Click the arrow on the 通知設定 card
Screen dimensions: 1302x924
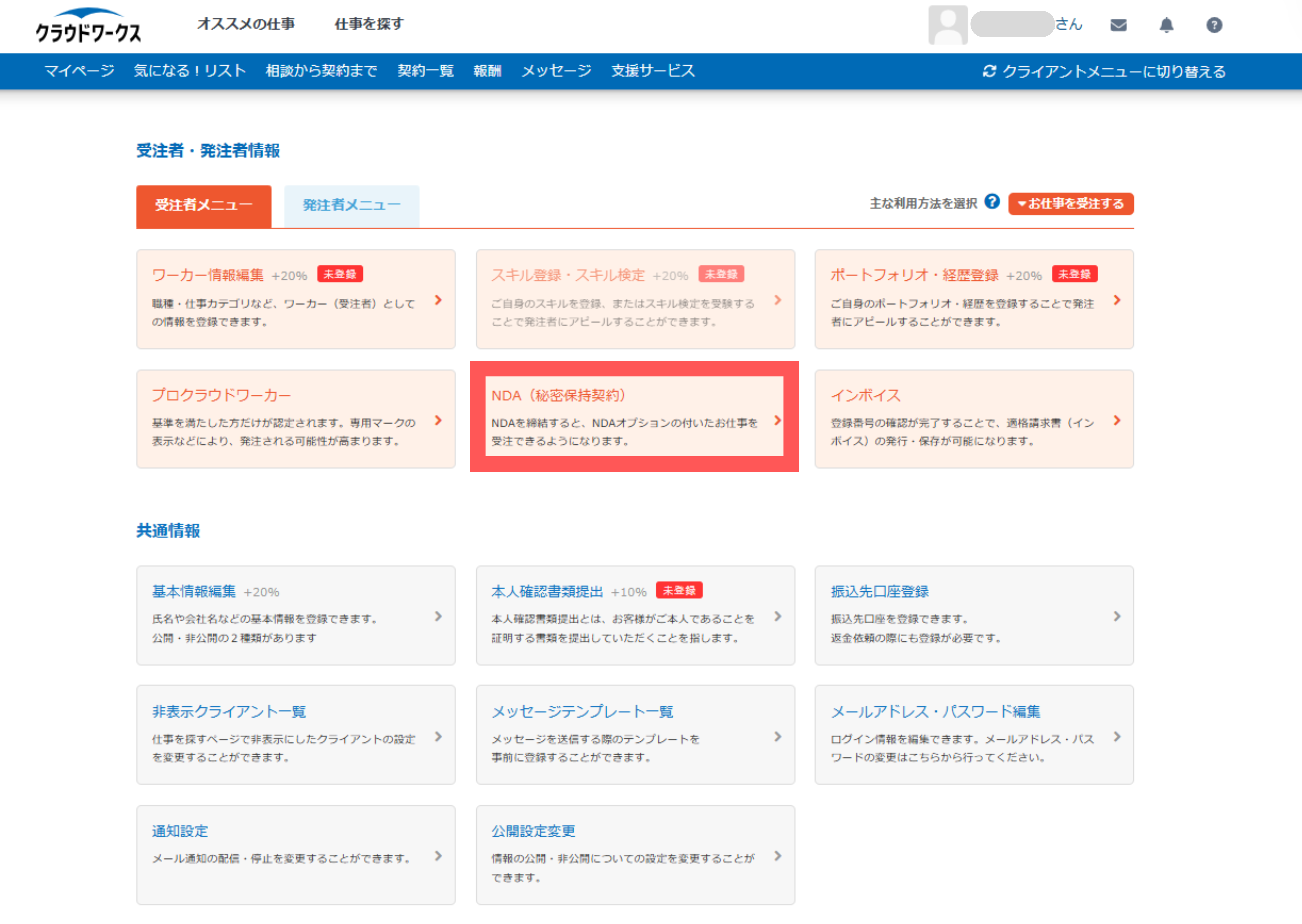[x=438, y=856]
